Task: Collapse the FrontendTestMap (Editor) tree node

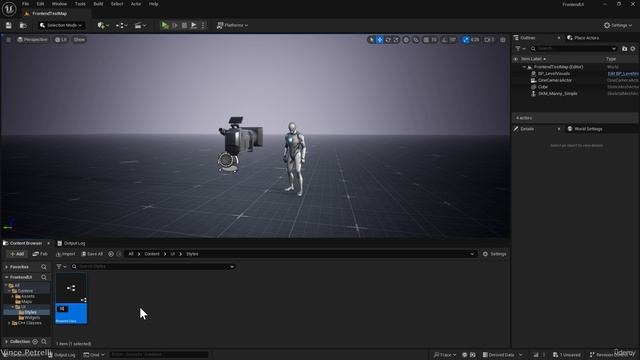Action: click(x=524, y=67)
